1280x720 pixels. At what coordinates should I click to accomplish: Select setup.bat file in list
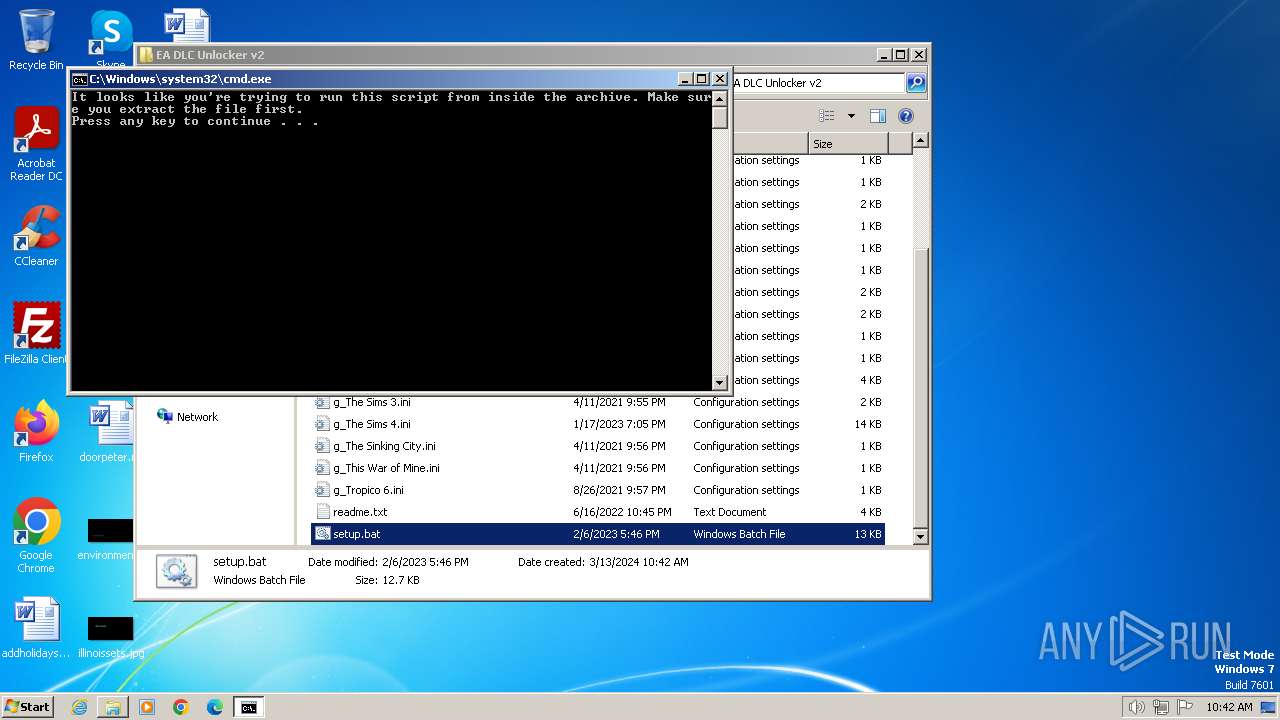tap(598, 534)
